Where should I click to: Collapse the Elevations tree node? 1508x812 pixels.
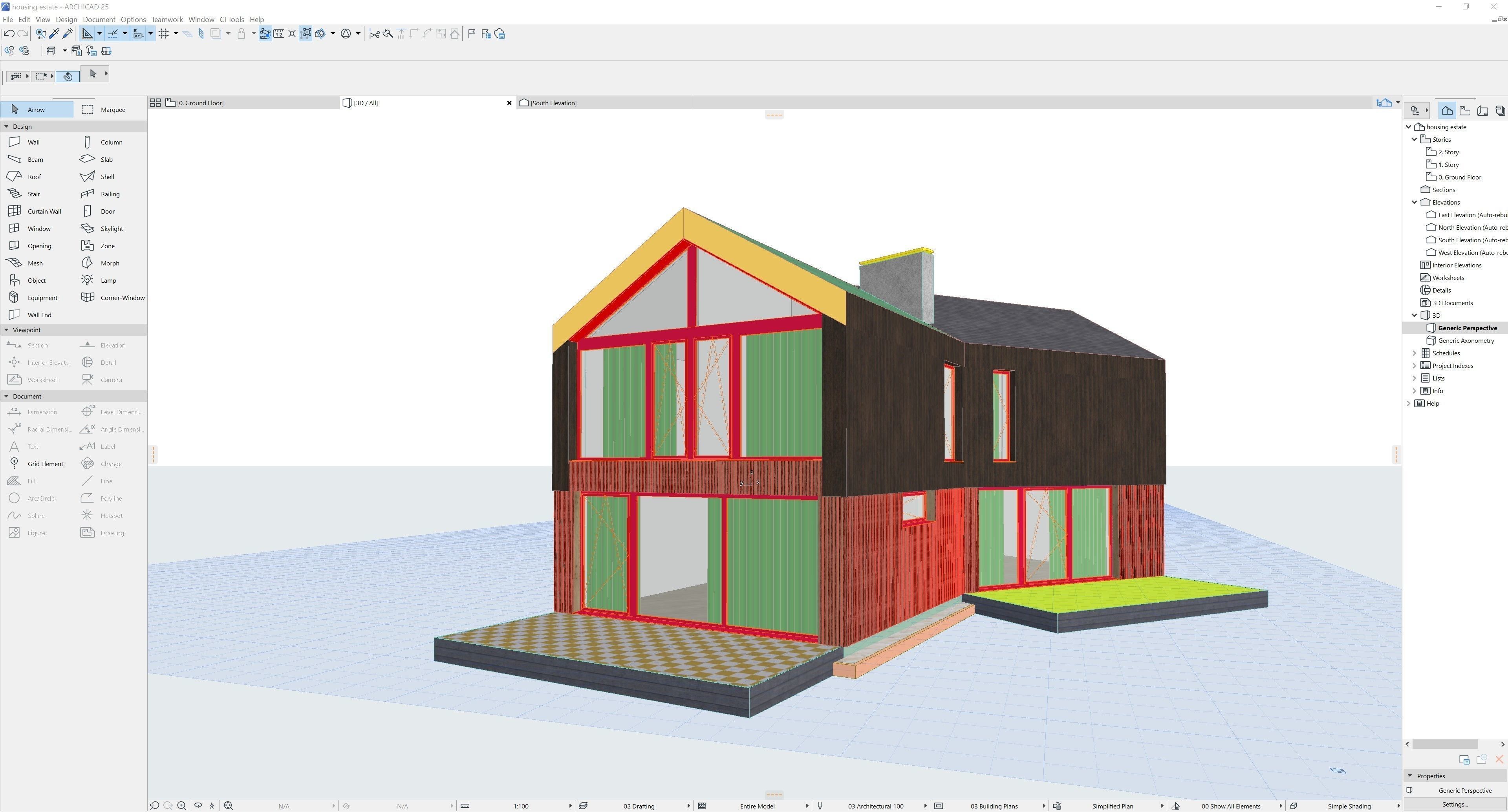click(1414, 203)
